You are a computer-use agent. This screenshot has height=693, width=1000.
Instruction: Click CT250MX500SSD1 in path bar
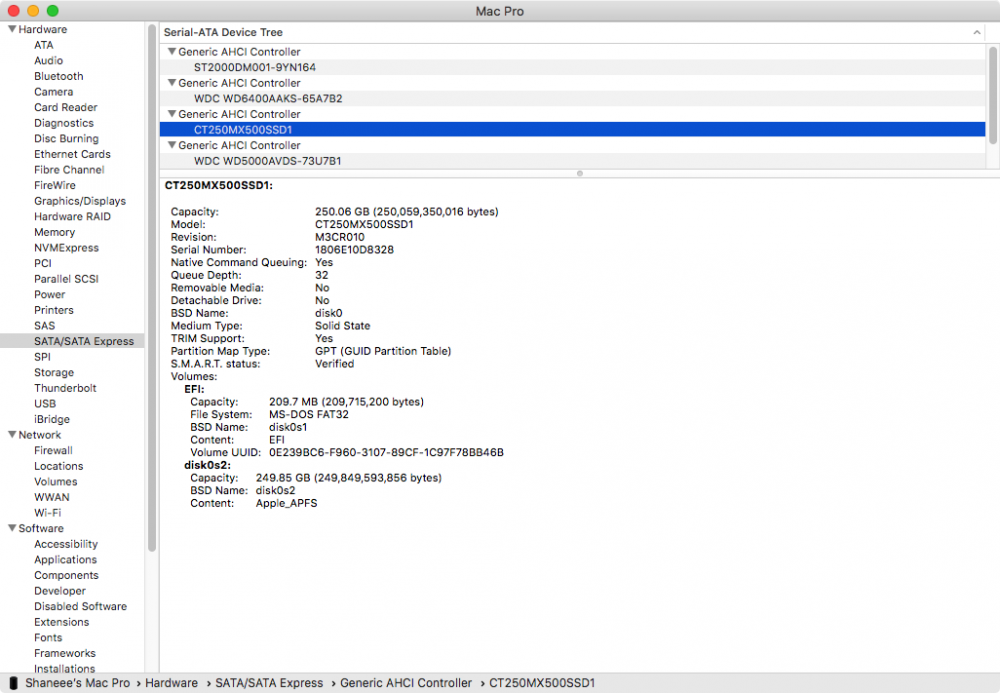pyautogui.click(x=542, y=683)
